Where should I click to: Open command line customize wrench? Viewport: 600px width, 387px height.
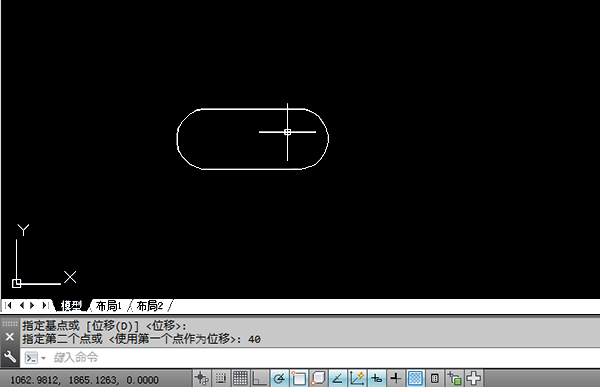(10, 357)
